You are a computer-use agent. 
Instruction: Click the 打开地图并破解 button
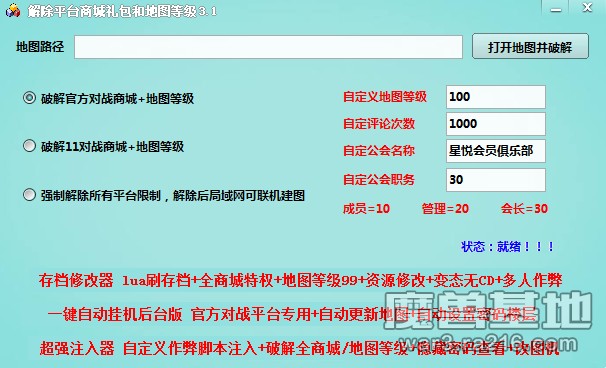point(530,47)
